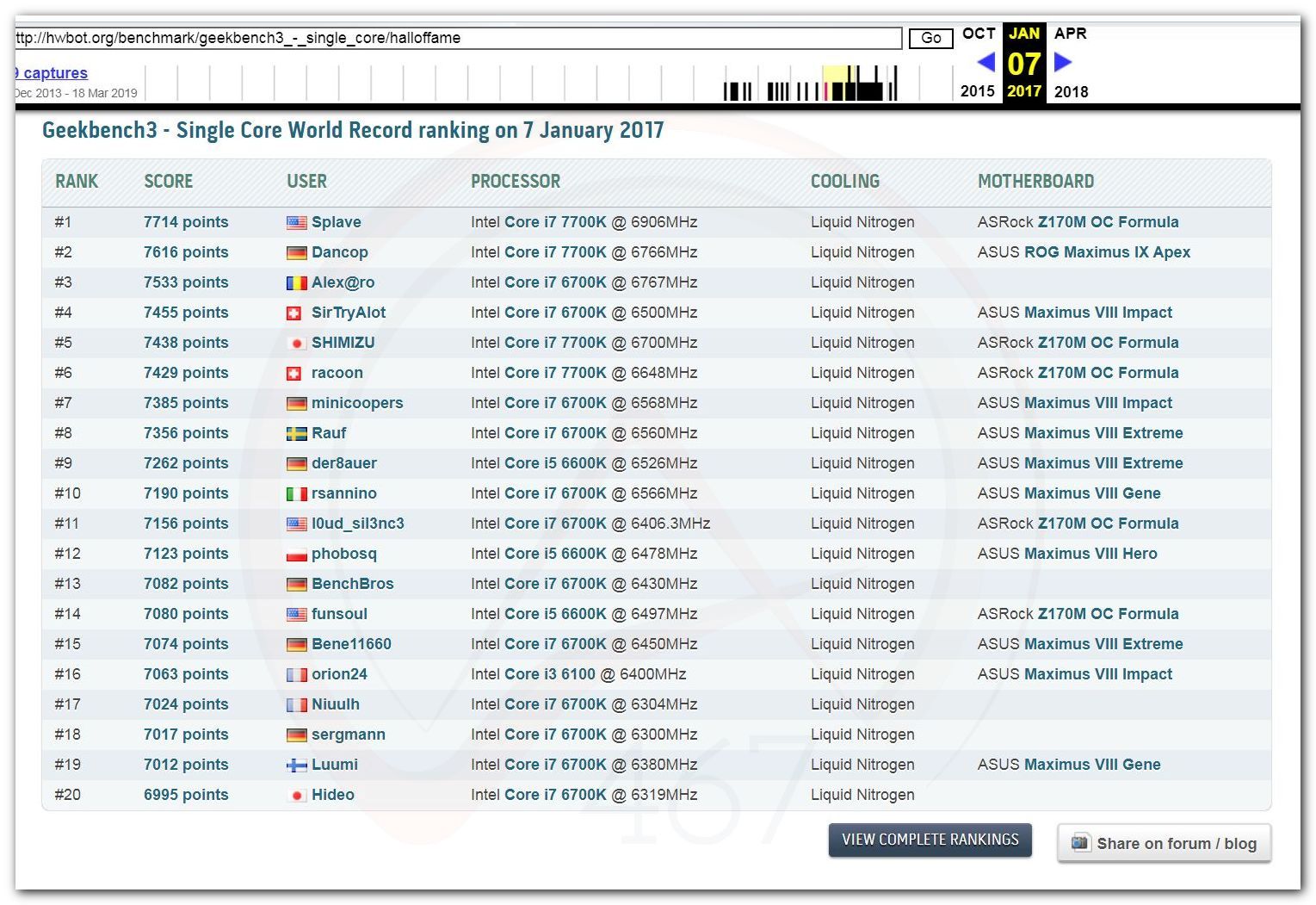Click the previous capture blue arrow
The width and height of the screenshot is (1316, 905).
click(x=986, y=62)
